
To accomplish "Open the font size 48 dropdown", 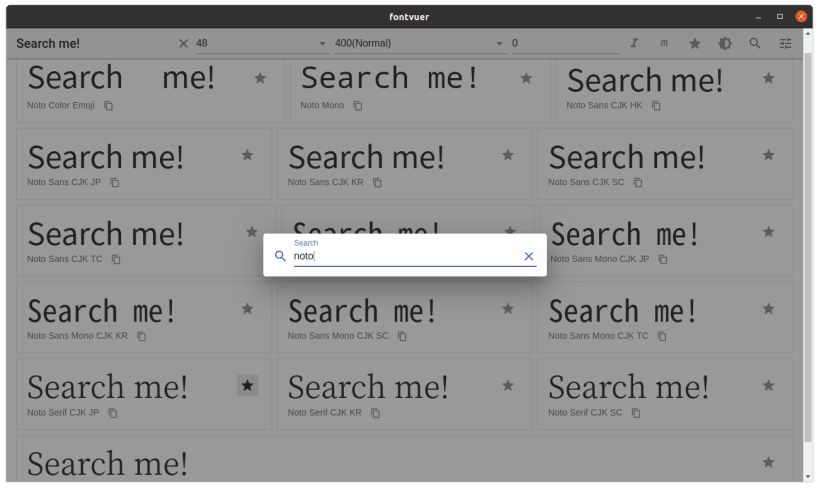I will click(262, 43).
